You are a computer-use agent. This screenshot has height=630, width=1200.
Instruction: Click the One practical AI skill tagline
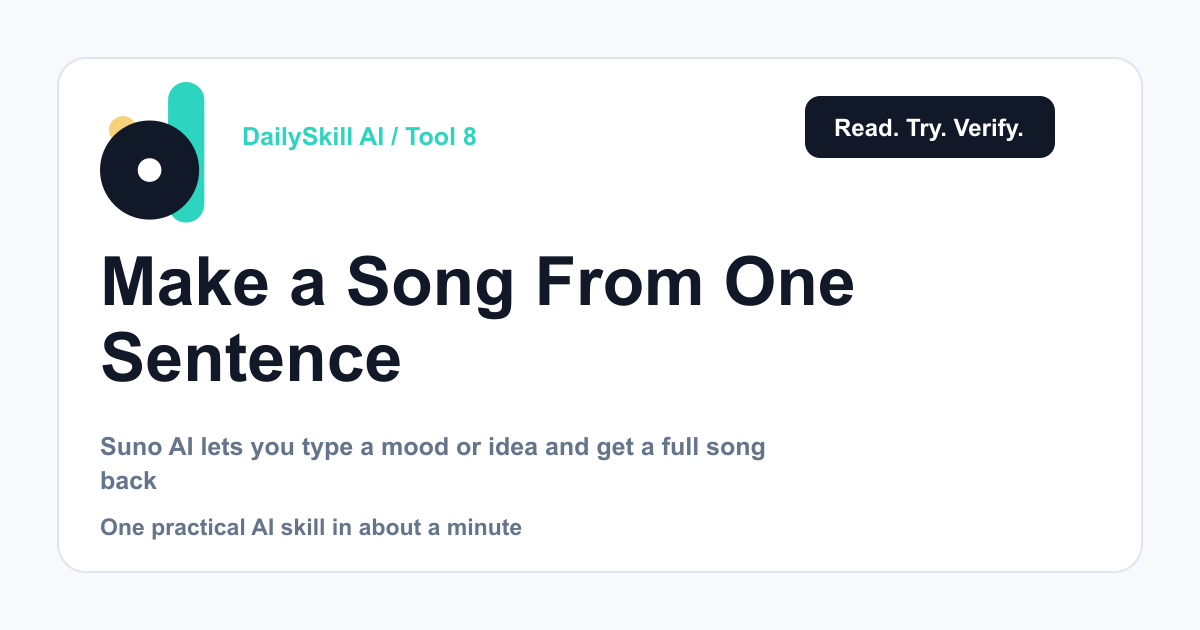tap(311, 527)
